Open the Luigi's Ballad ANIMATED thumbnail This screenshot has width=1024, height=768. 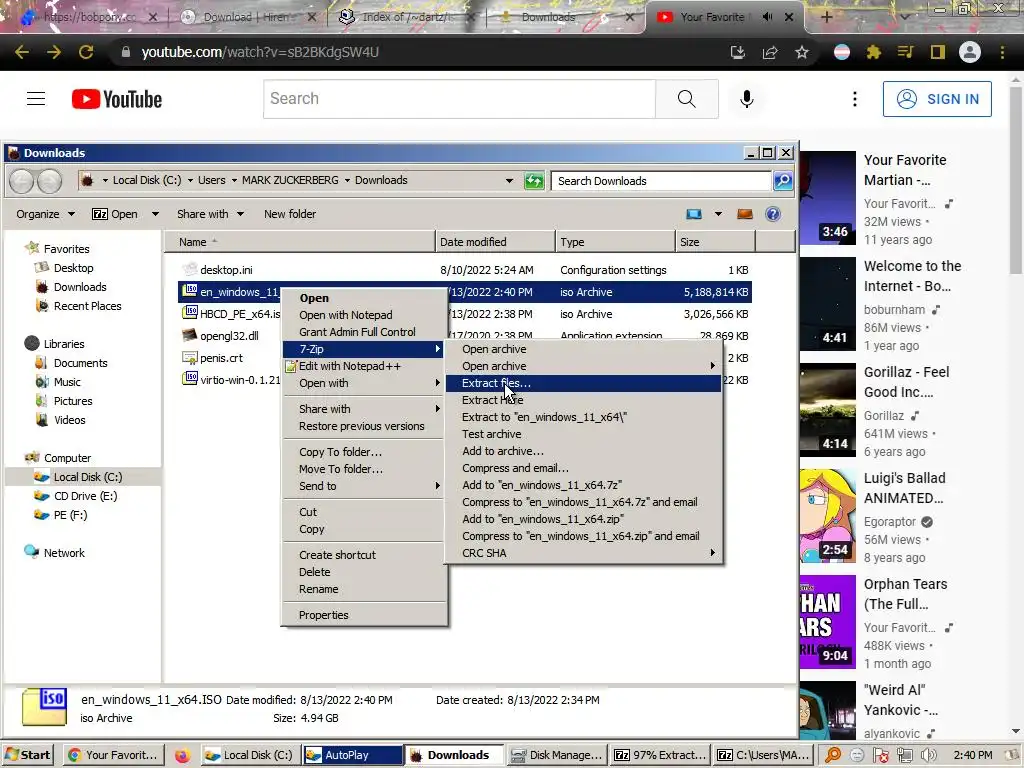click(827, 515)
